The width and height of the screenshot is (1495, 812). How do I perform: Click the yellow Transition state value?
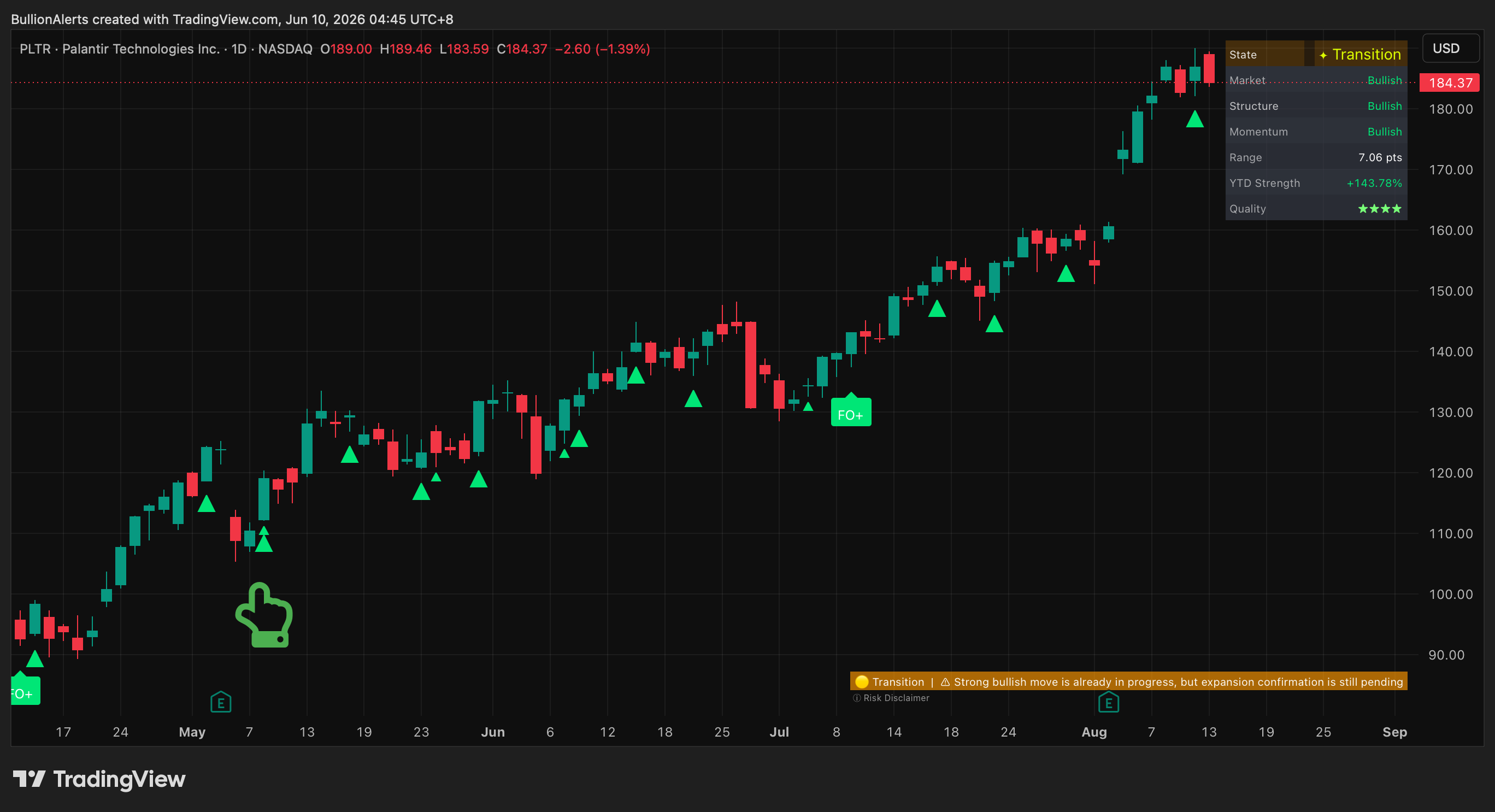click(1360, 54)
